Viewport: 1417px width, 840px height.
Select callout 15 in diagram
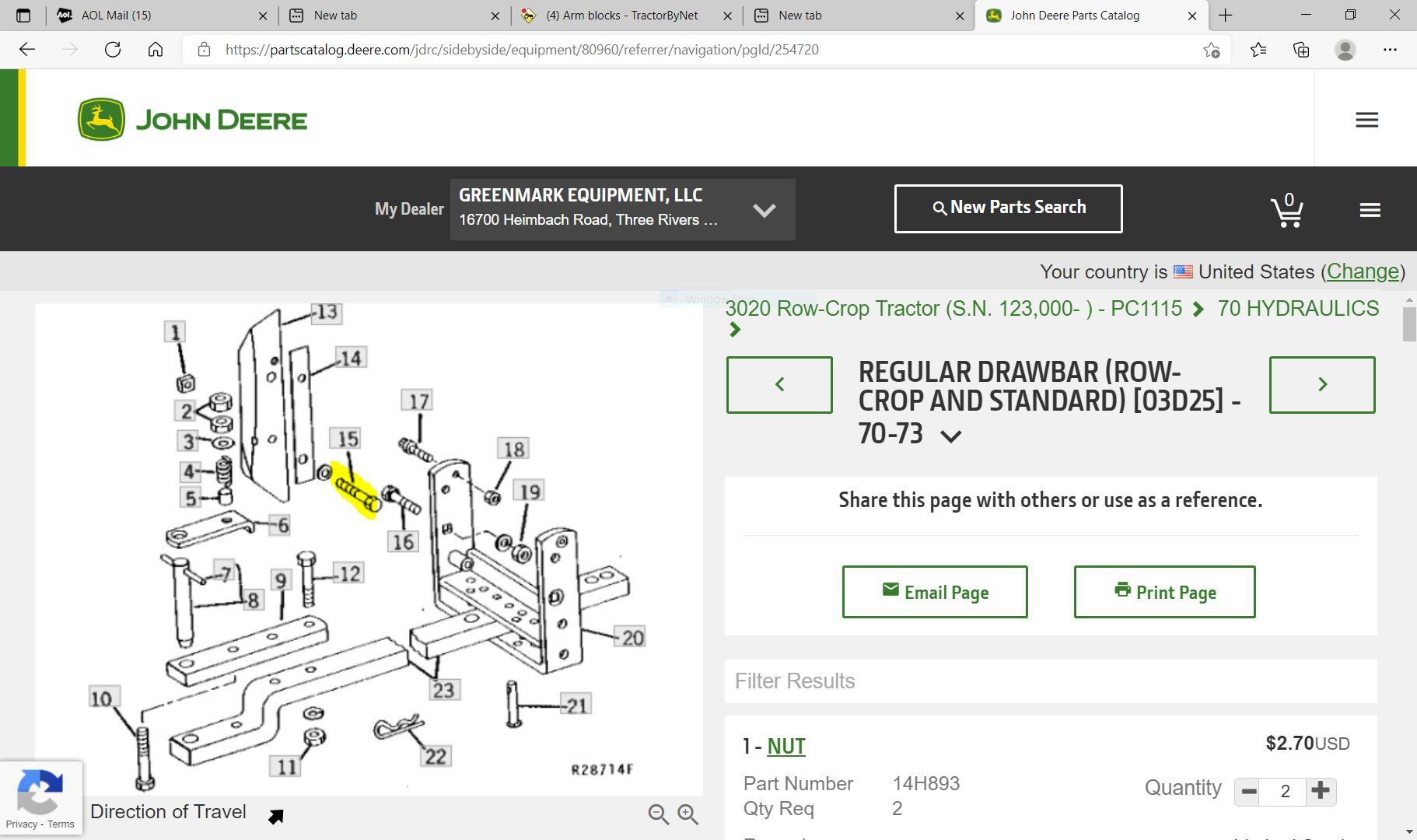coord(347,439)
